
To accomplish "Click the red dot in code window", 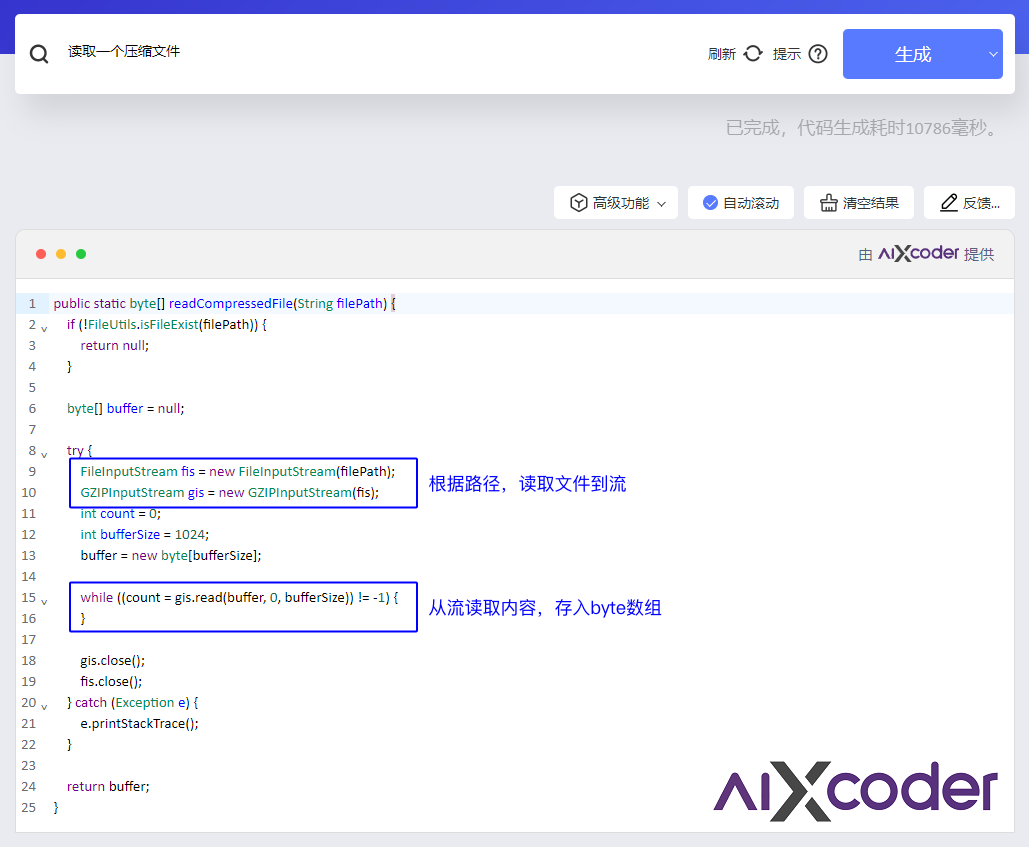I will (x=41, y=254).
